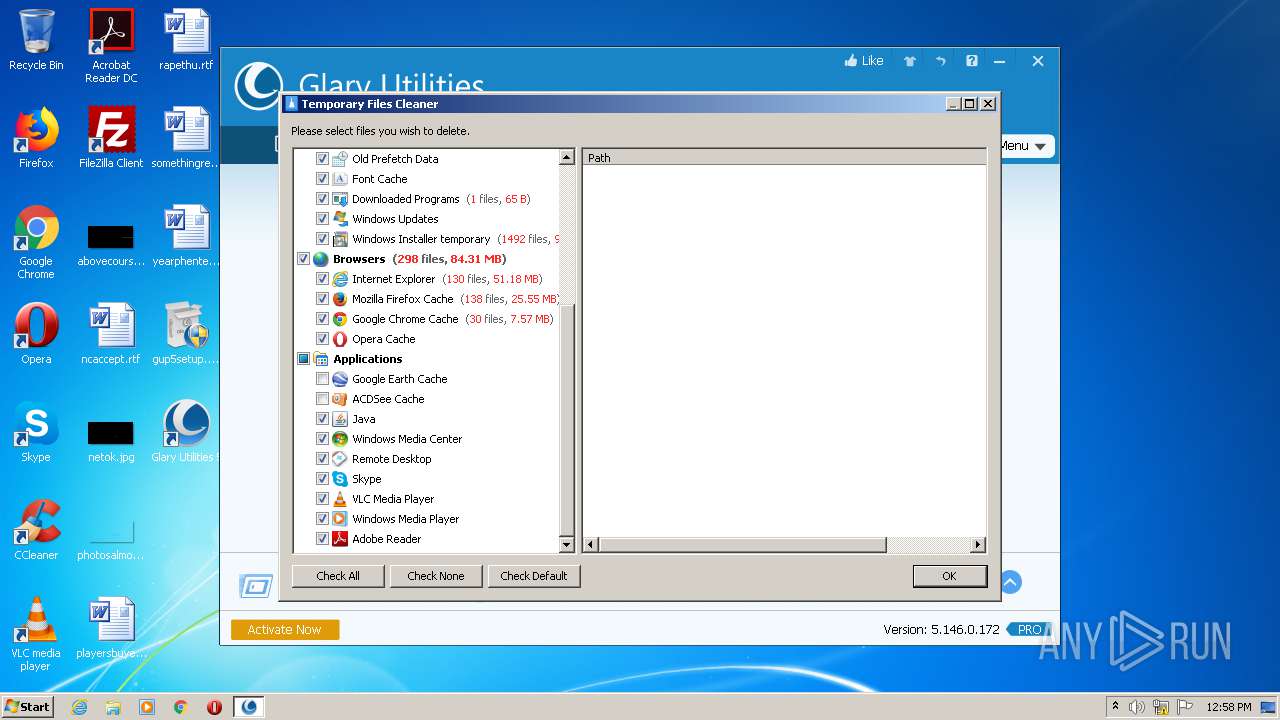
Task: Click the Like thumbs-up in Glary Utilities
Action: click(864, 61)
